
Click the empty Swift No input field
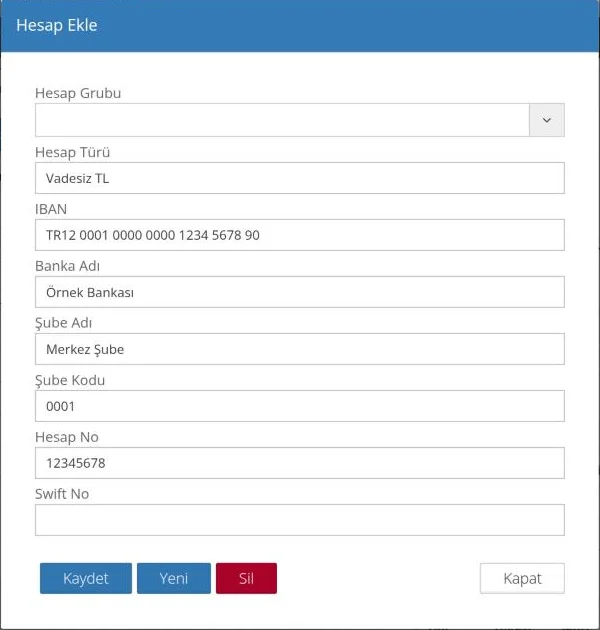click(x=300, y=520)
